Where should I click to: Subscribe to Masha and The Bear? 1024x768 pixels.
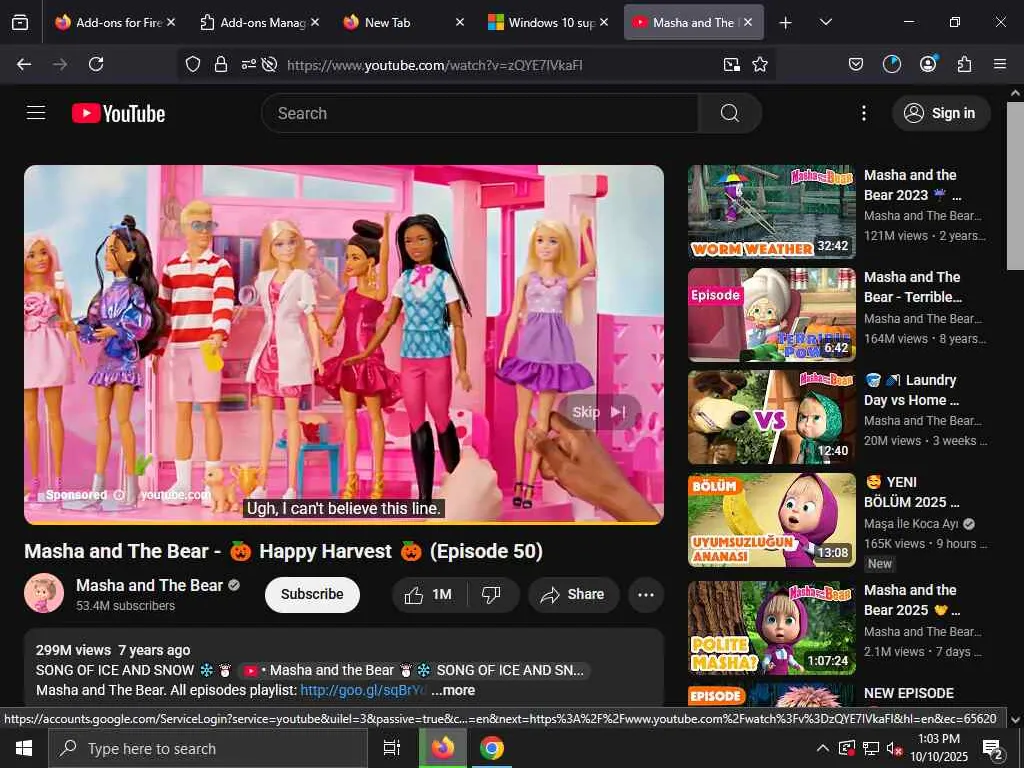pyautogui.click(x=312, y=594)
